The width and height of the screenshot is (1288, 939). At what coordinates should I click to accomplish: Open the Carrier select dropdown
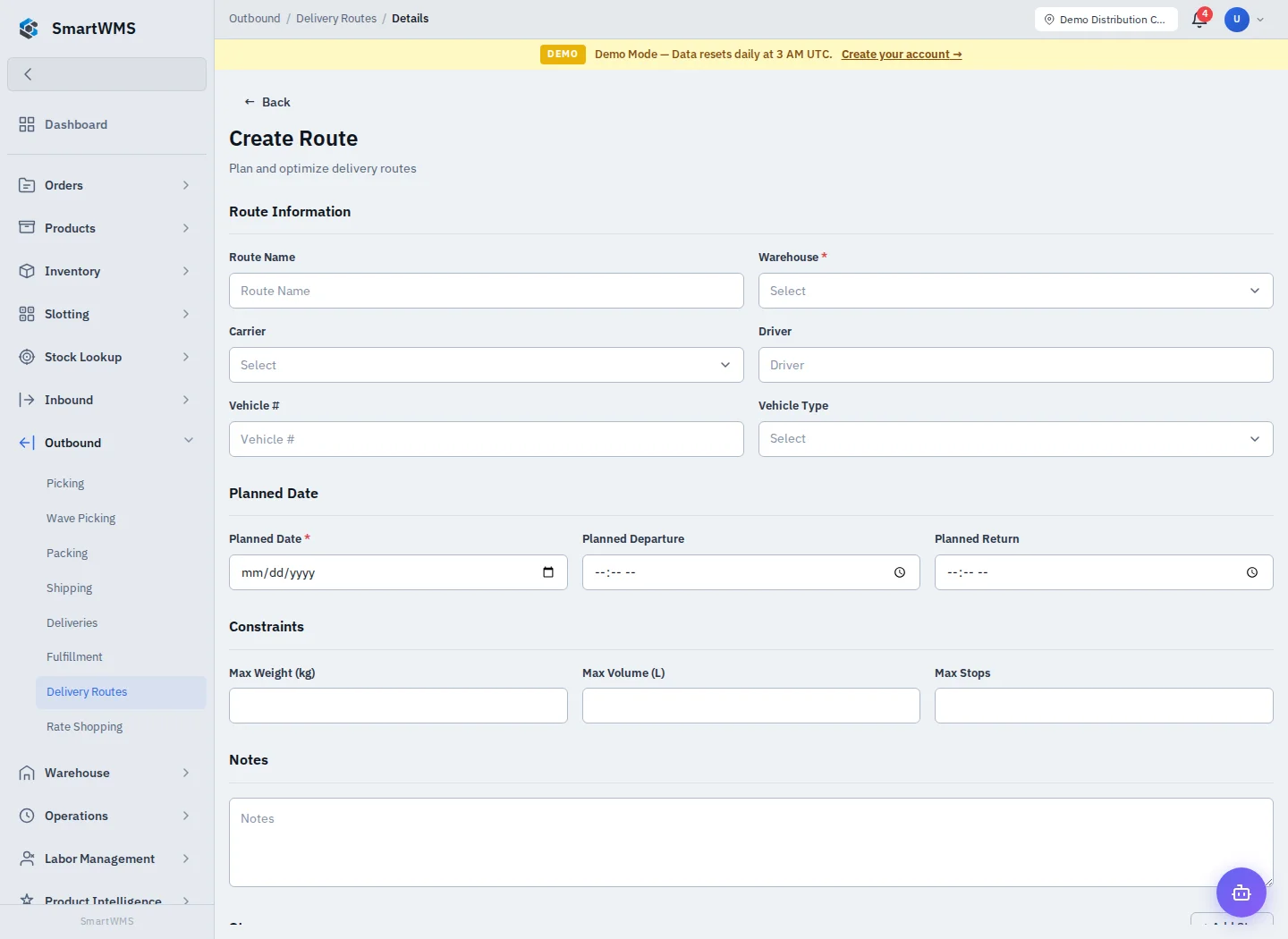(486, 365)
